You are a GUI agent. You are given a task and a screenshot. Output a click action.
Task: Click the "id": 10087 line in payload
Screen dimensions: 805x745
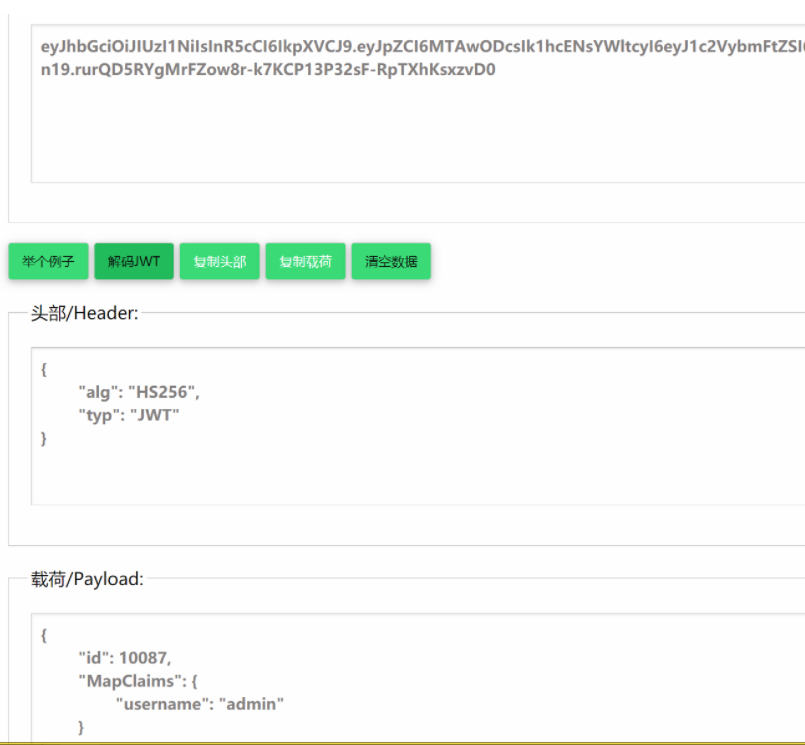click(125, 658)
